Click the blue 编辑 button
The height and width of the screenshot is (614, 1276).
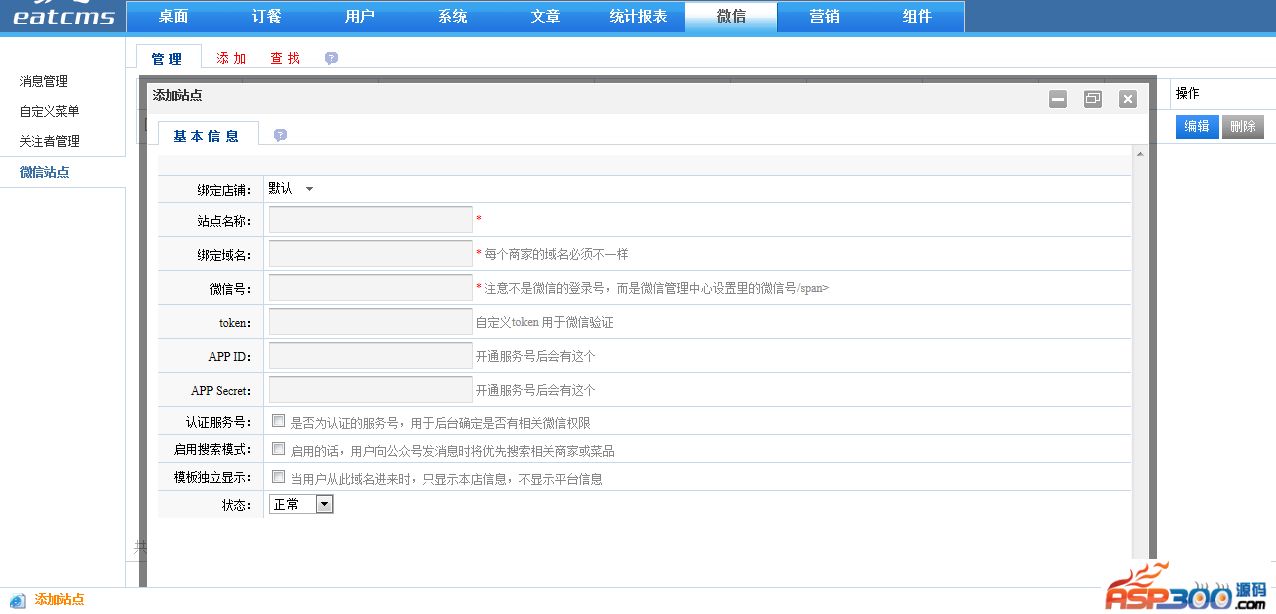tap(1197, 126)
